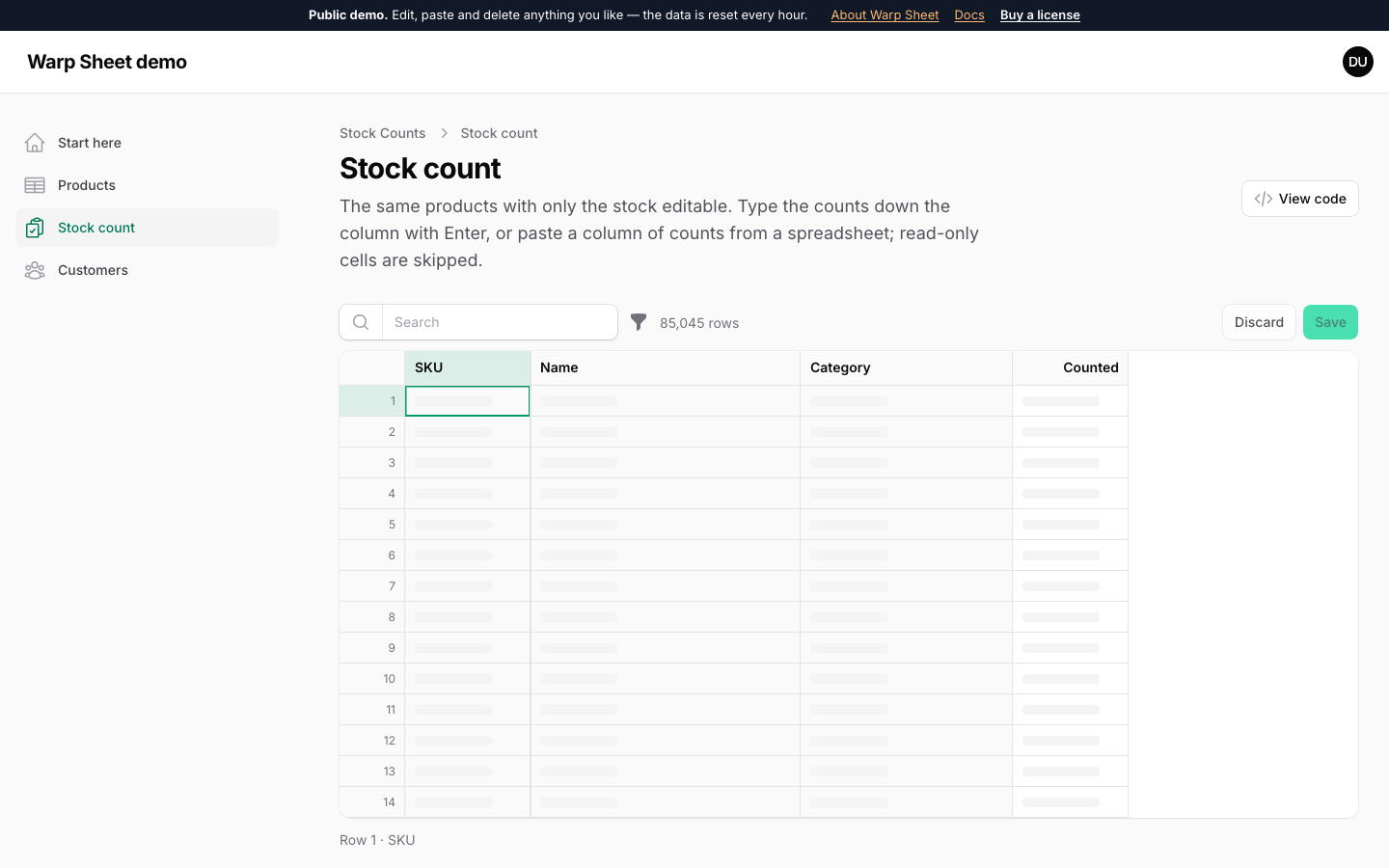Click the active SKU cell in row 1

click(468, 401)
